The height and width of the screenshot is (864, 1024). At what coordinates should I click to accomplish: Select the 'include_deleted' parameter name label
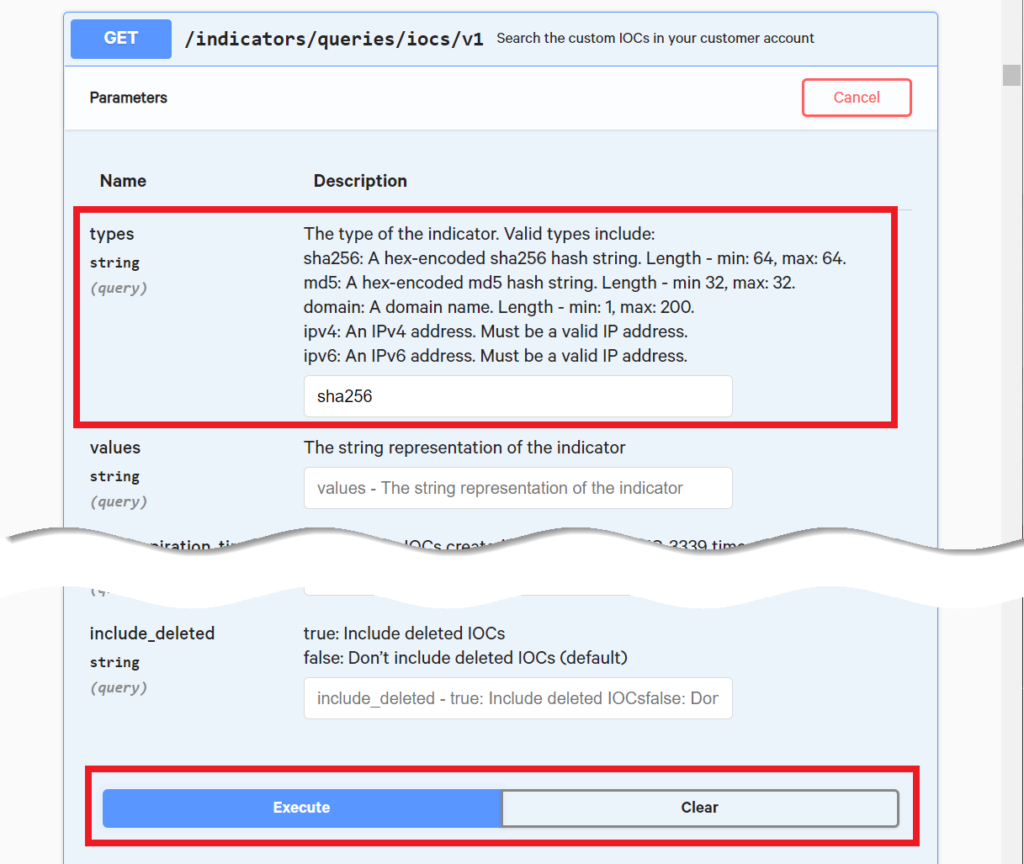pyautogui.click(x=152, y=633)
